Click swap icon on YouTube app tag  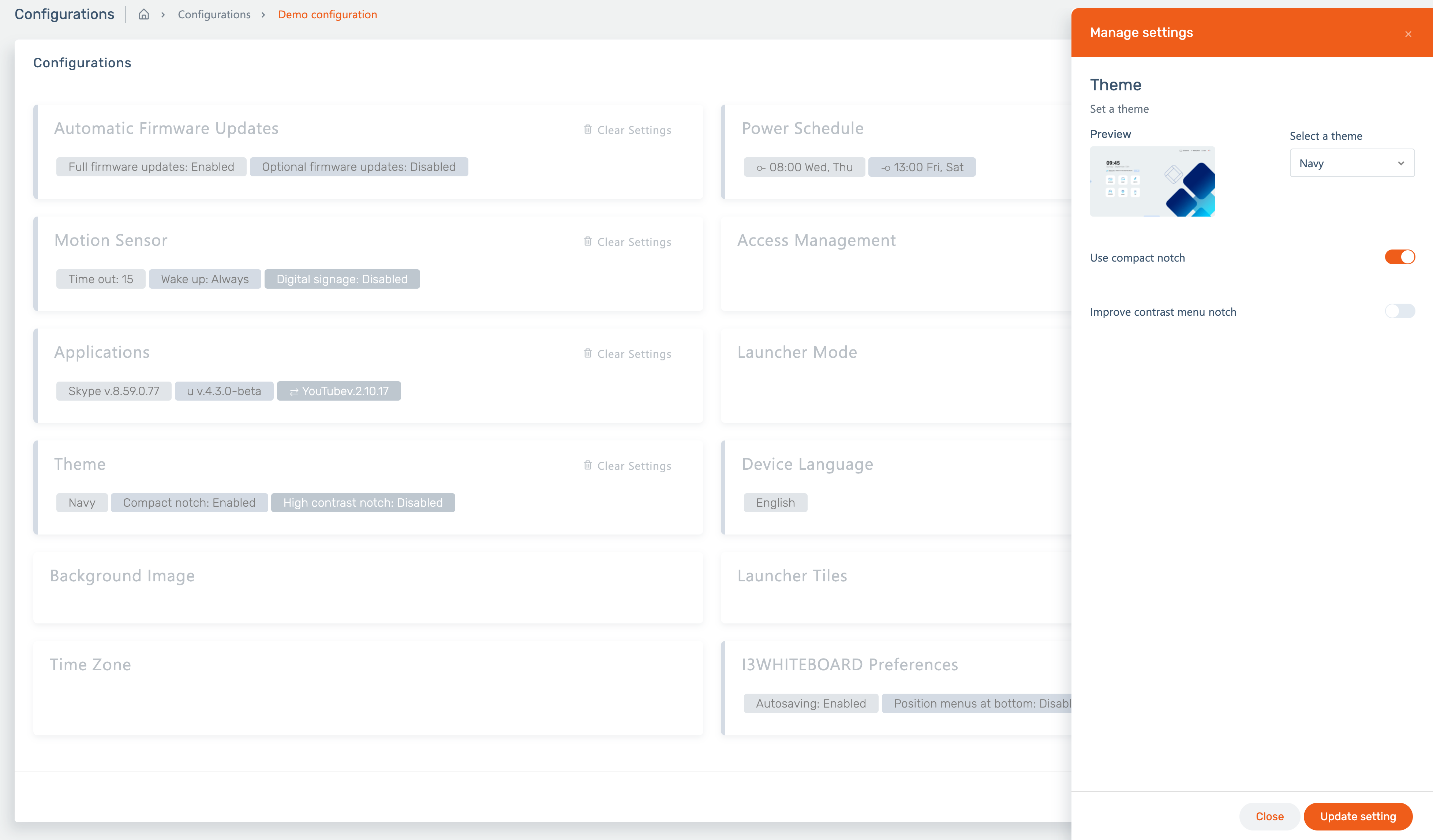coord(293,391)
